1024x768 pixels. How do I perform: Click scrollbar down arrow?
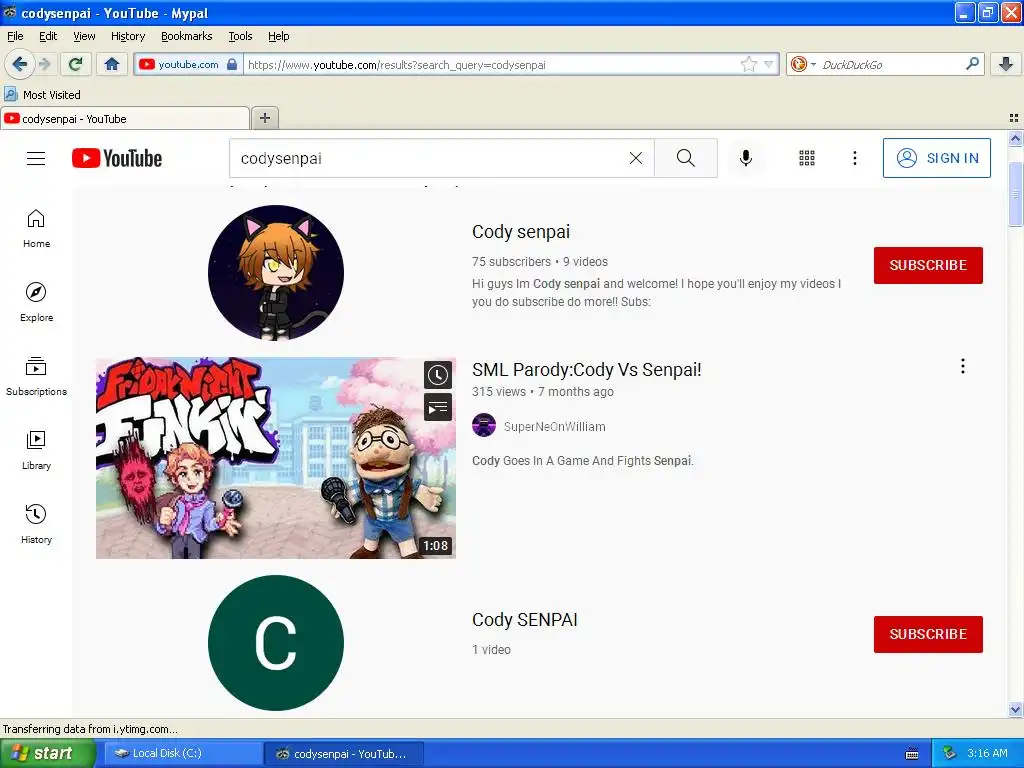(1015, 709)
